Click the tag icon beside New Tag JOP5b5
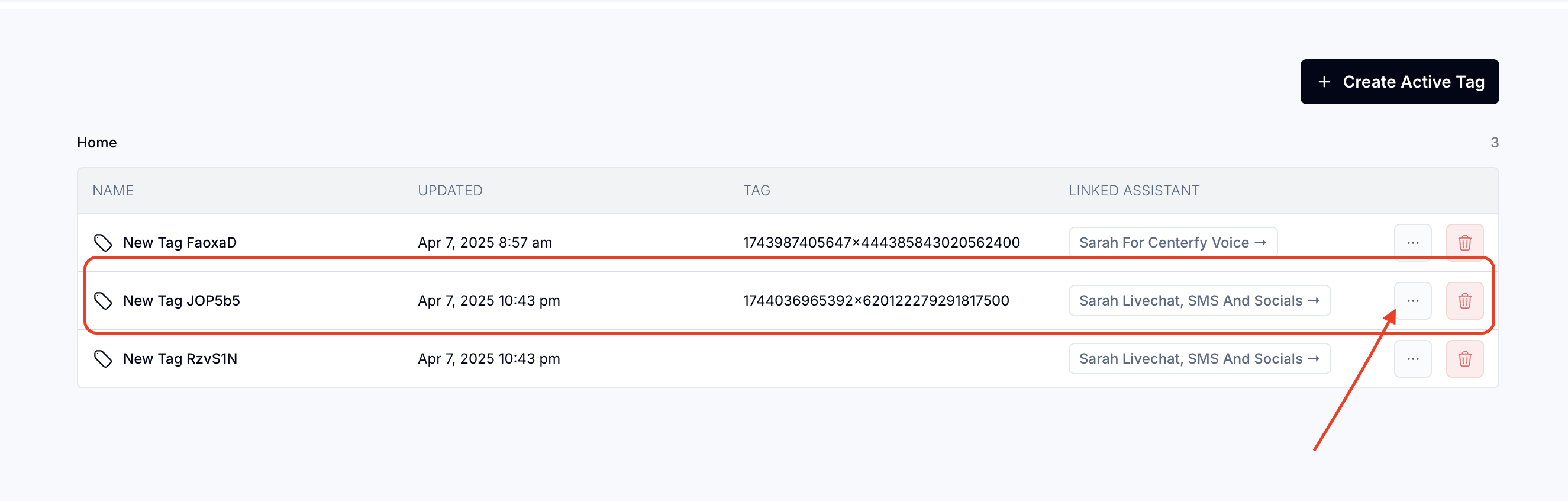The height and width of the screenshot is (501, 1568). tap(103, 300)
